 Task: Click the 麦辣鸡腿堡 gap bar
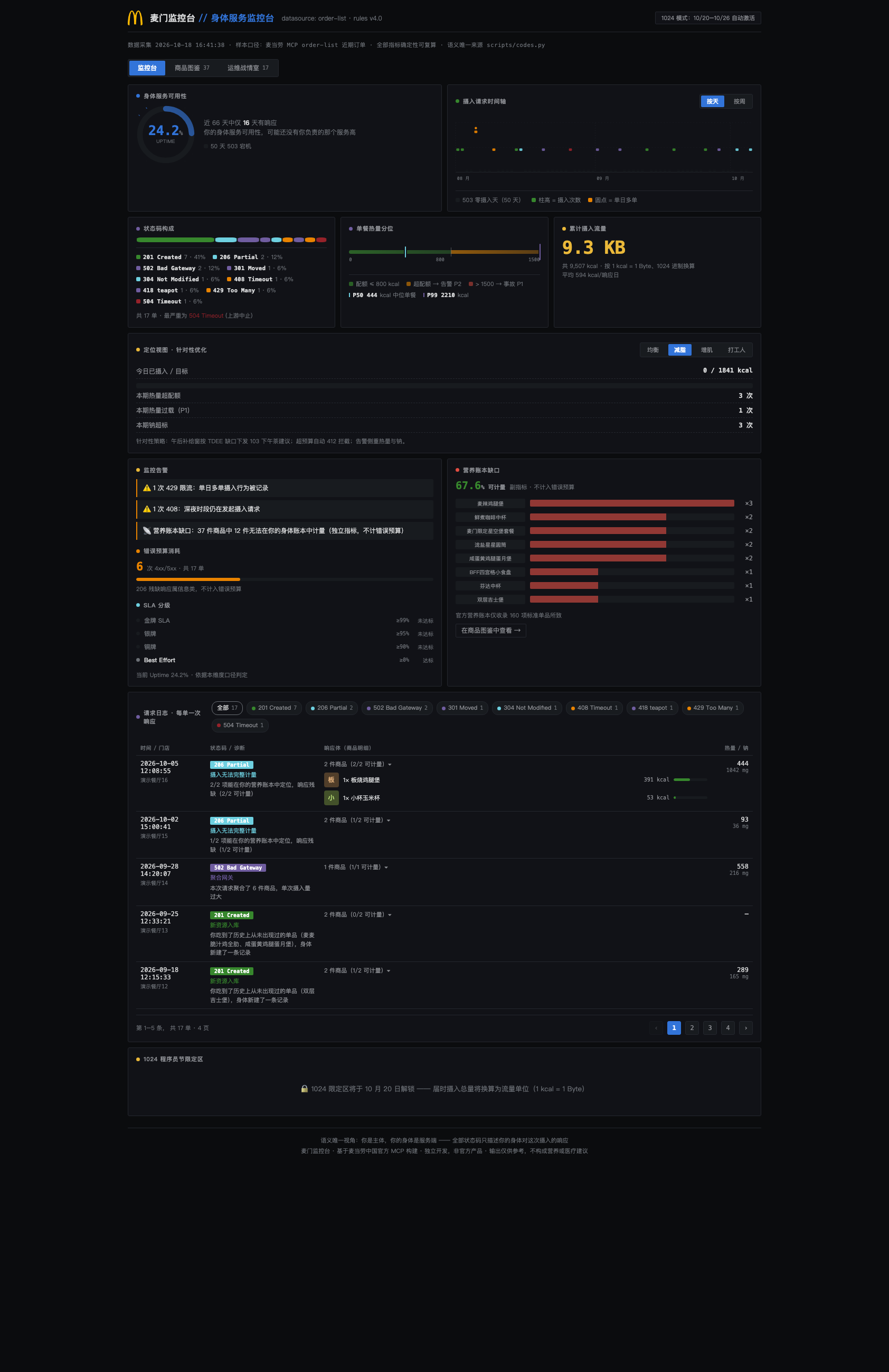(632, 503)
